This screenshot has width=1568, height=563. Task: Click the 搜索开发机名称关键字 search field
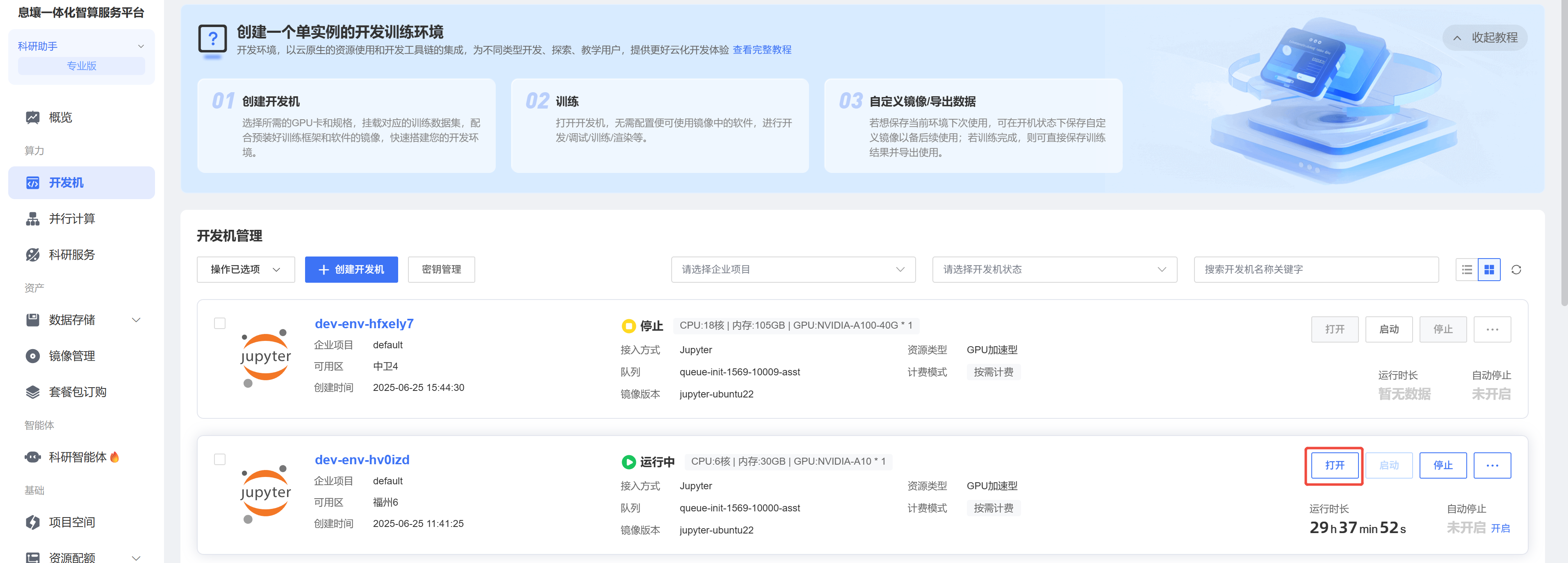point(1316,270)
